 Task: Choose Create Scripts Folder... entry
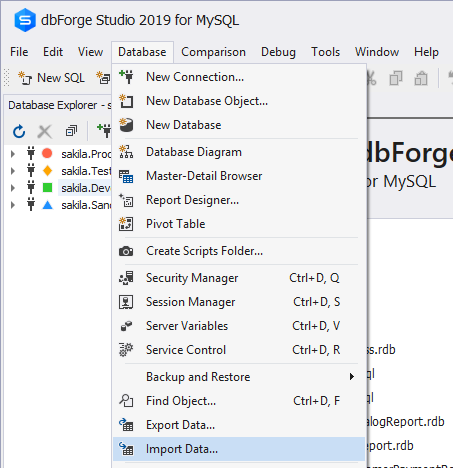[x=239, y=251]
